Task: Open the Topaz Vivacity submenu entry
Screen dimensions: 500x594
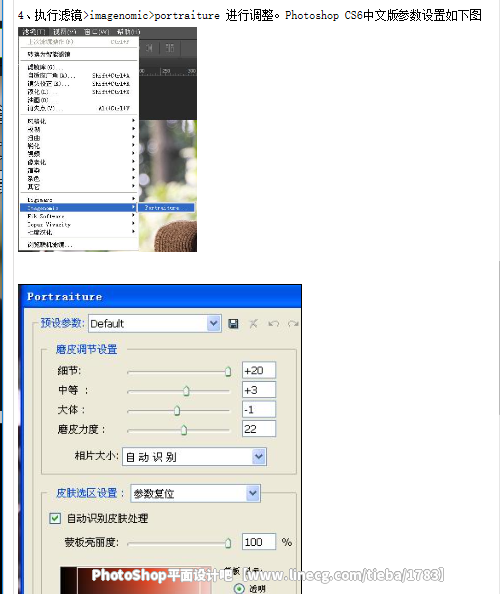Action: coord(79,224)
